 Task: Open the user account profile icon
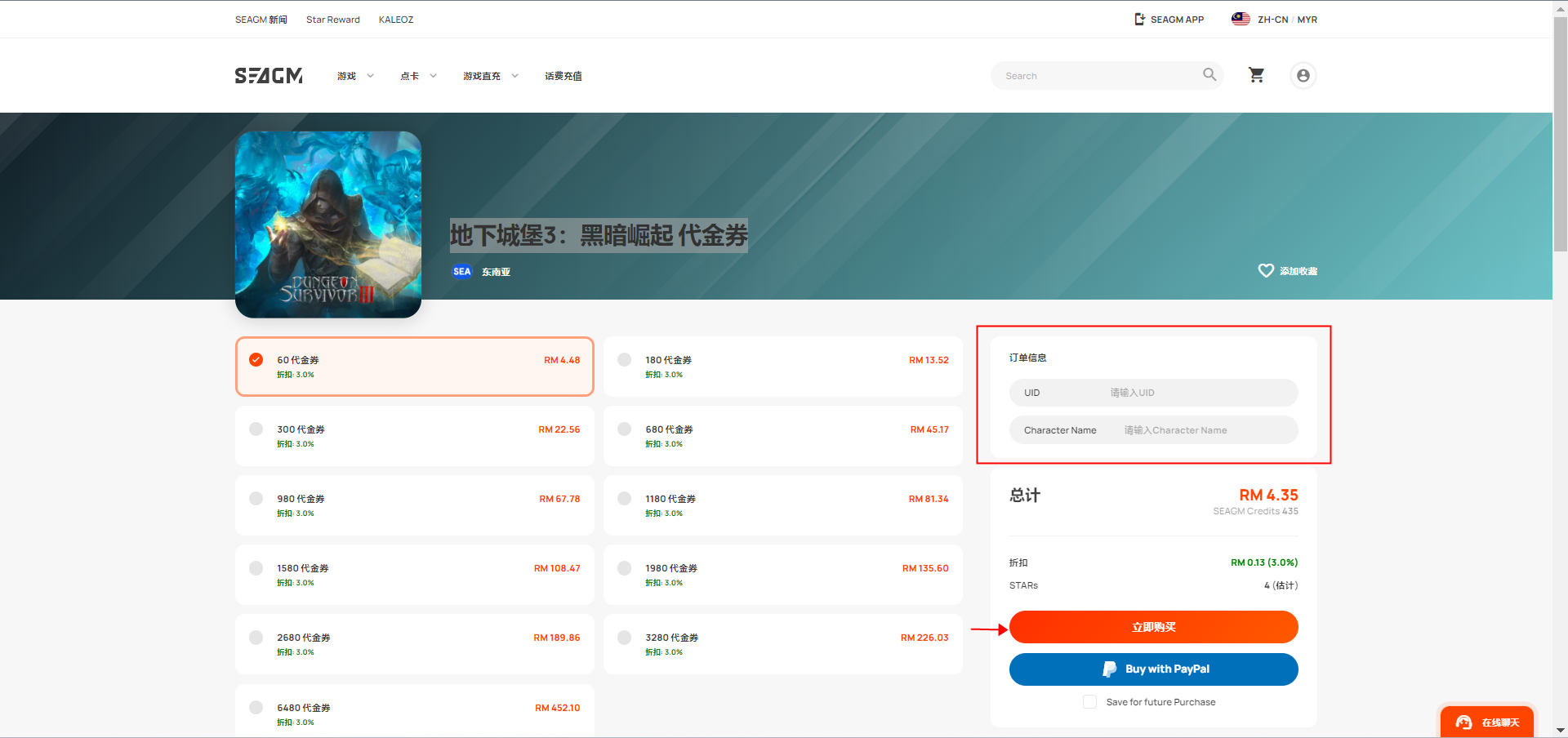coord(1303,75)
